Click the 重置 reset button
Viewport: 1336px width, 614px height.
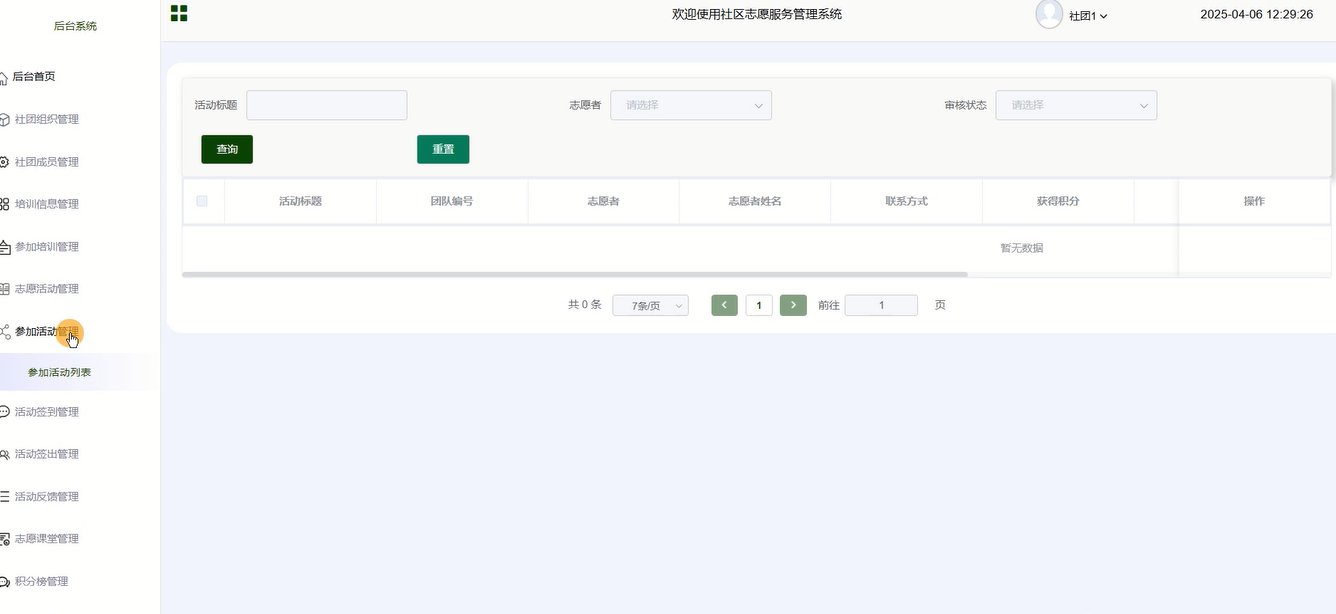pos(443,149)
